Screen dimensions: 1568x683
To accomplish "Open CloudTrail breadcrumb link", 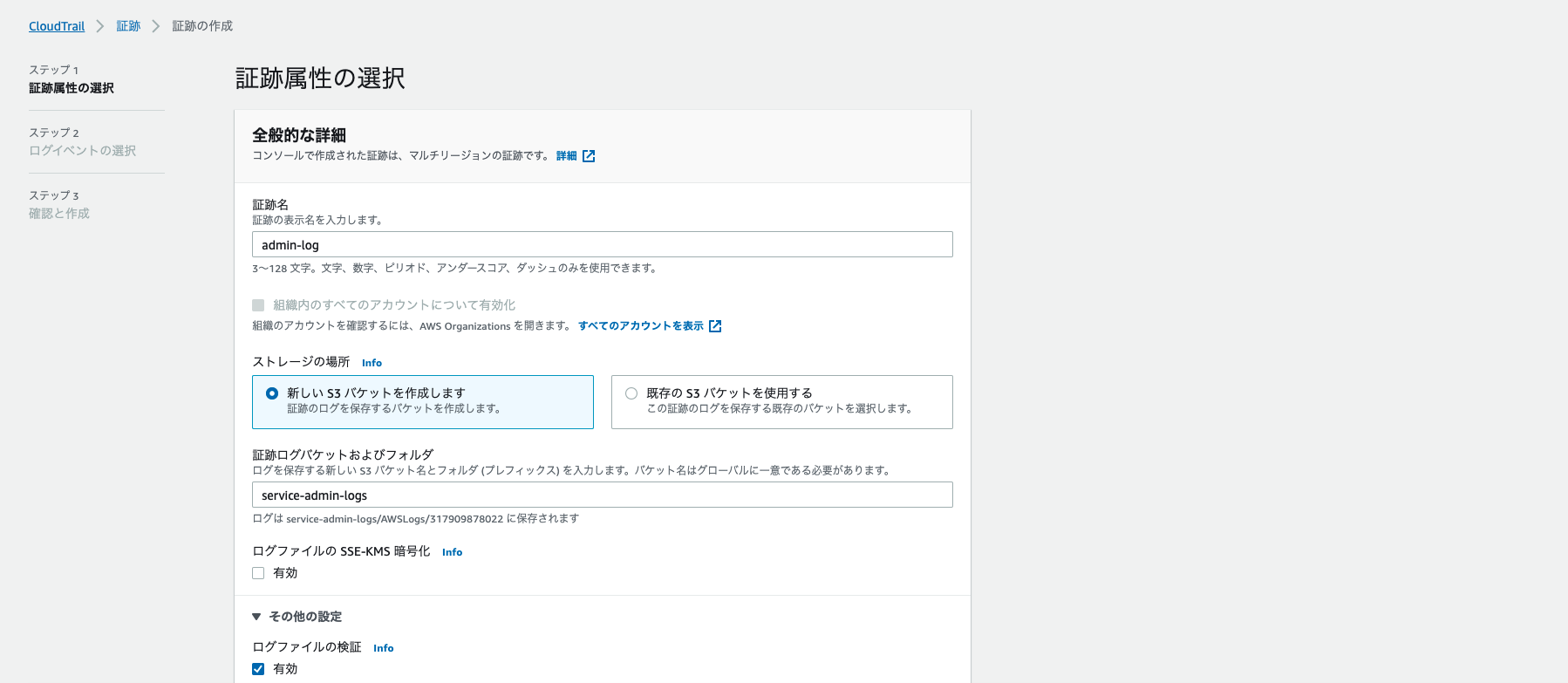I will coord(57,26).
